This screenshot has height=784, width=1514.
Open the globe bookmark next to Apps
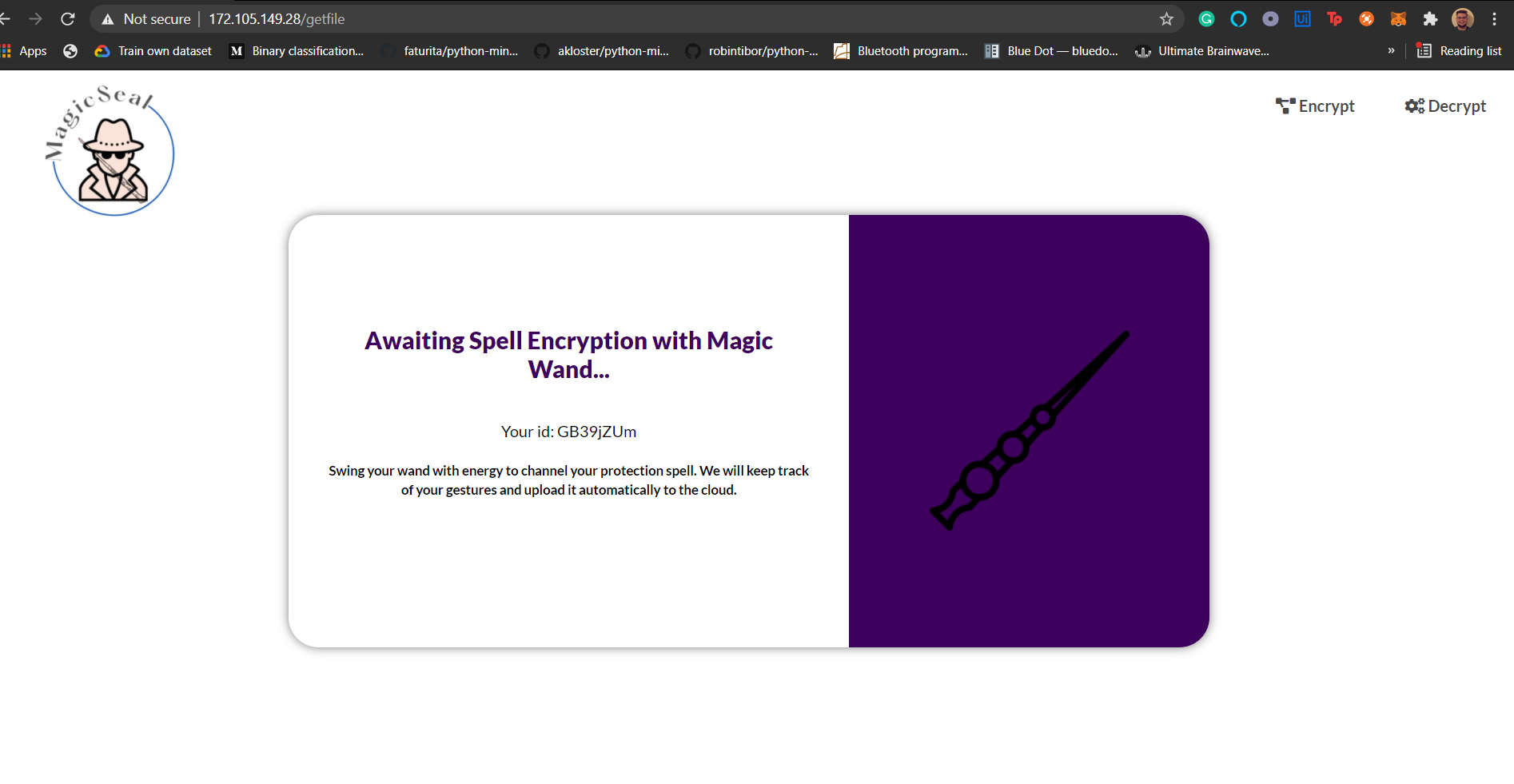(70, 51)
